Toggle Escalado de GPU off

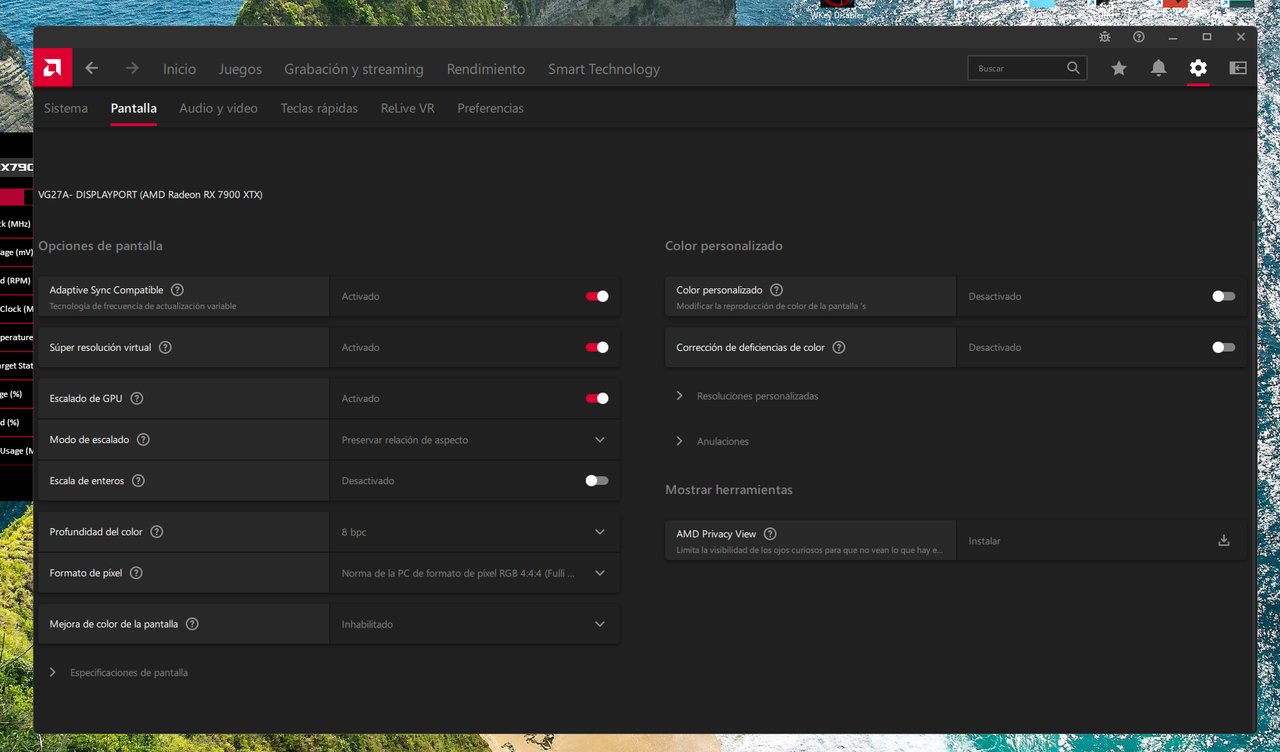pyautogui.click(x=597, y=398)
